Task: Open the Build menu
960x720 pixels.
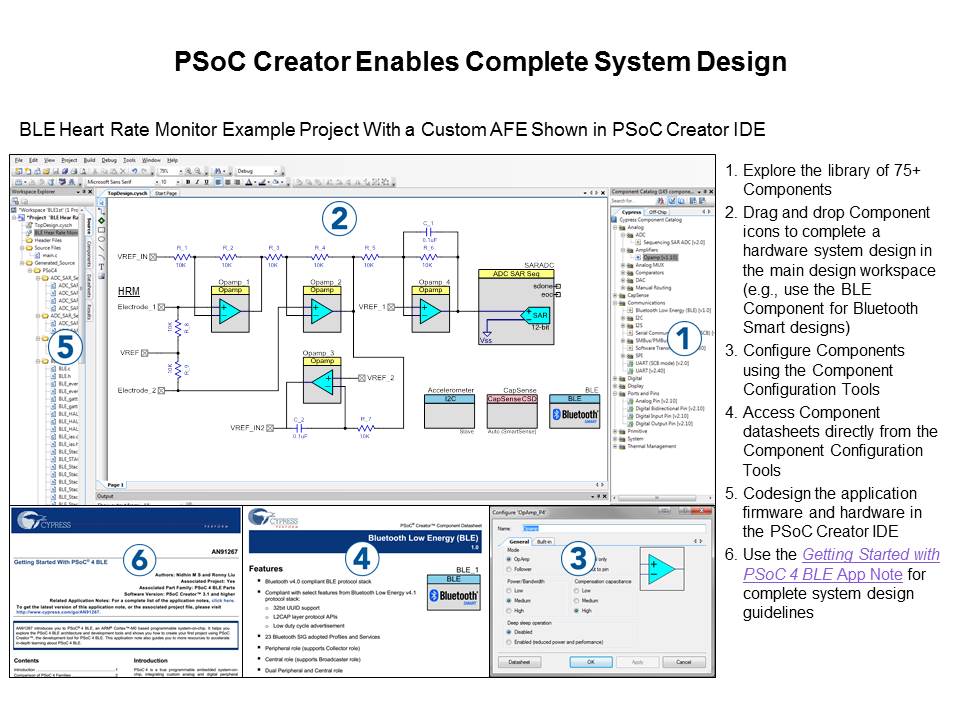Action: click(x=89, y=160)
